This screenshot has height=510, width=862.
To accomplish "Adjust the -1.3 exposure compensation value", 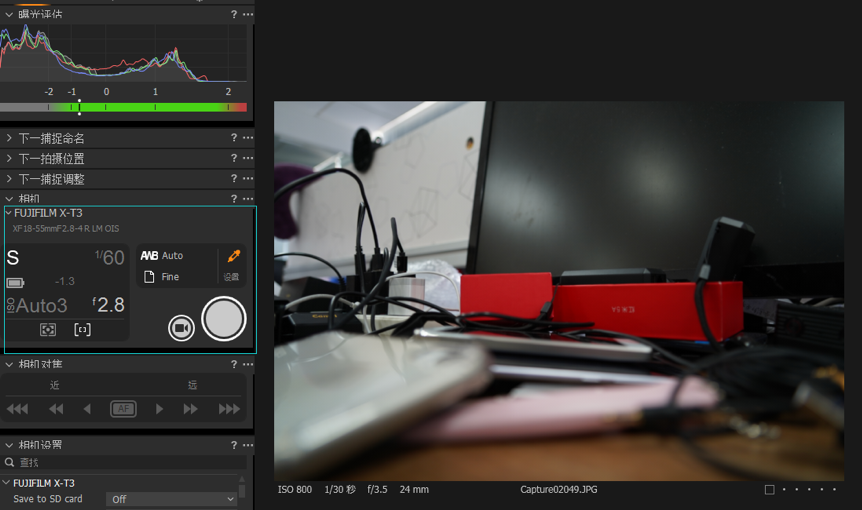I will [65, 281].
